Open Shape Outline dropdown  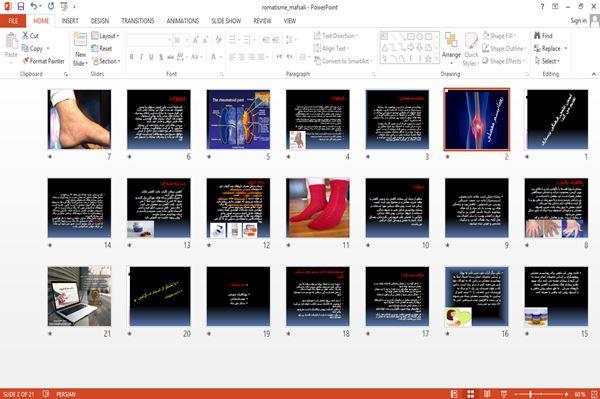(x=504, y=48)
